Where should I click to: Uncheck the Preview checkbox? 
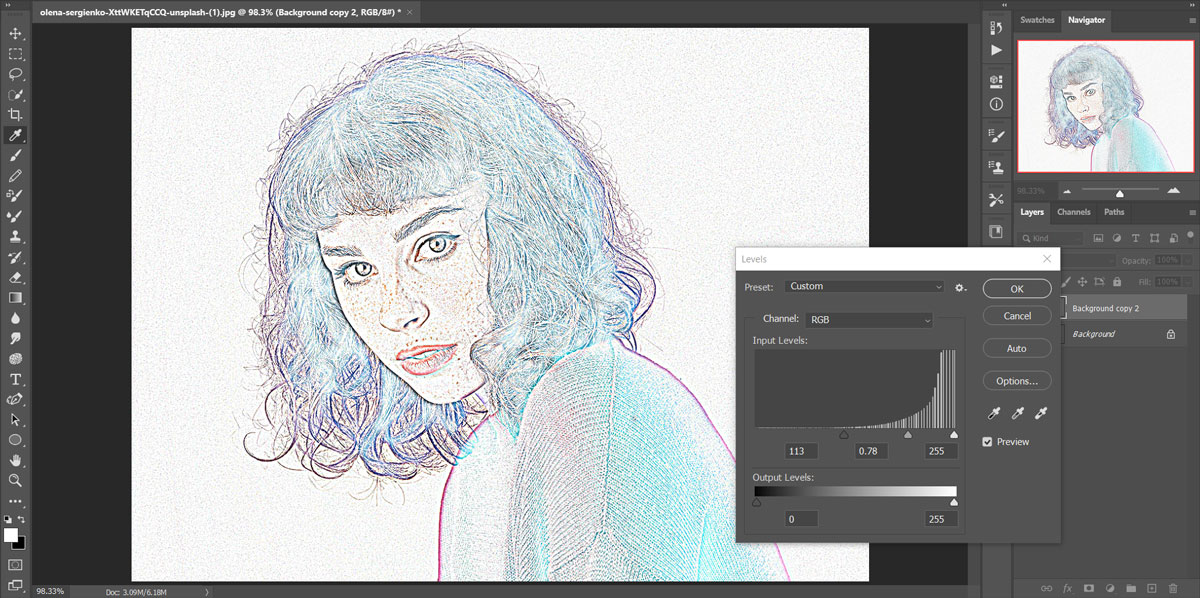[988, 442]
